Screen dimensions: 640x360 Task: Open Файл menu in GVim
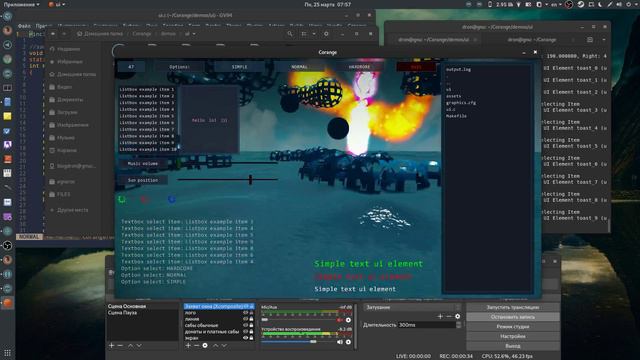(24, 26)
